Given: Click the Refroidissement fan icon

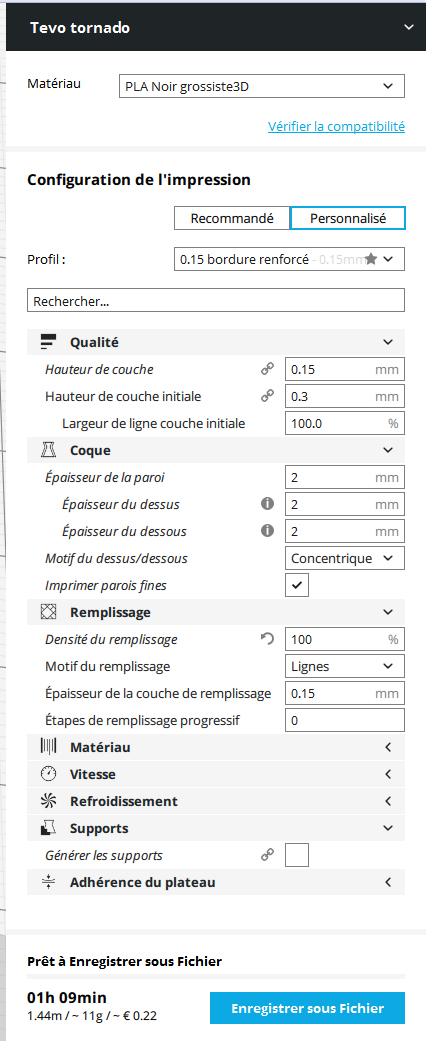Looking at the screenshot, I should tap(48, 801).
